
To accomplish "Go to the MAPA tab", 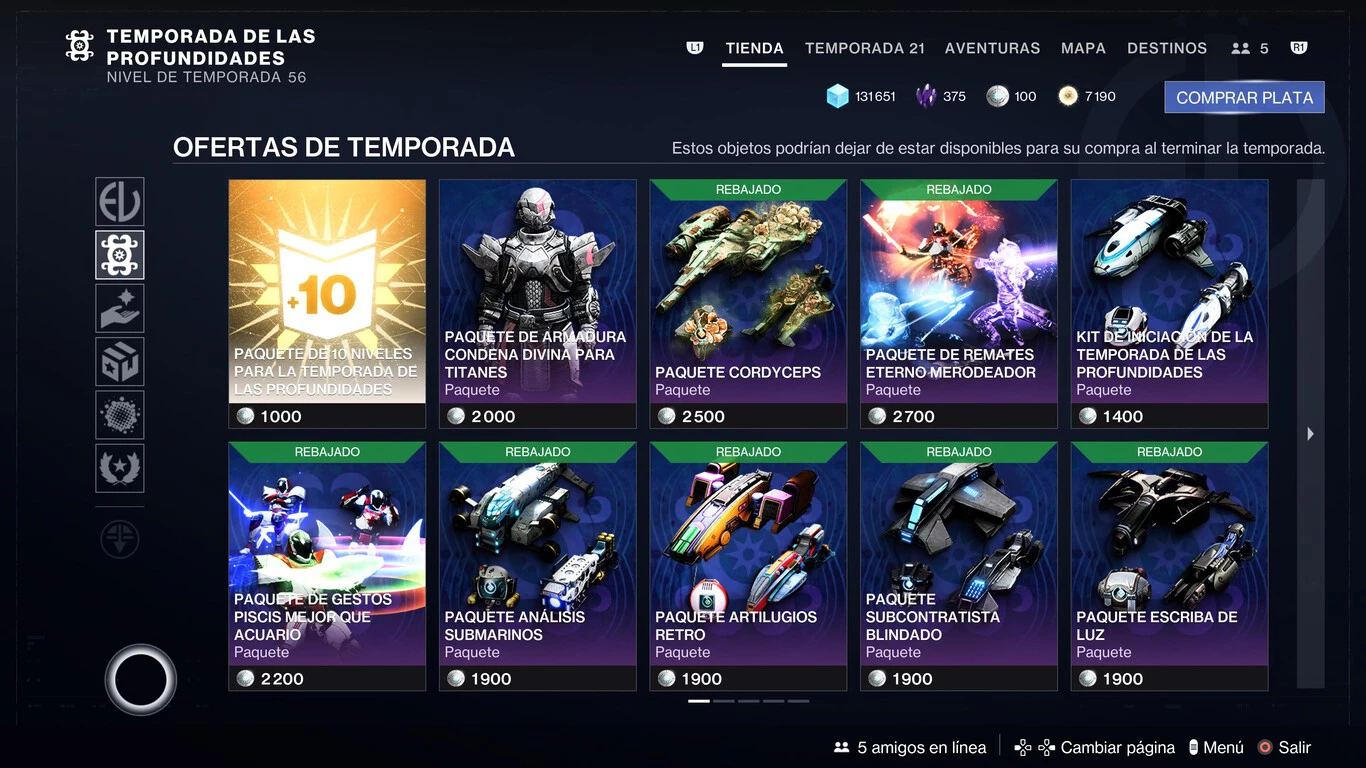I will click(x=1083, y=48).
